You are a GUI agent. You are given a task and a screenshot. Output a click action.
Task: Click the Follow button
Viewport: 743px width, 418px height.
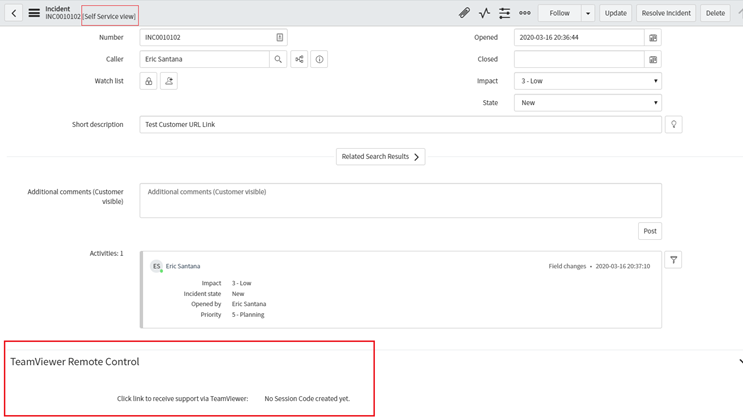coord(560,13)
